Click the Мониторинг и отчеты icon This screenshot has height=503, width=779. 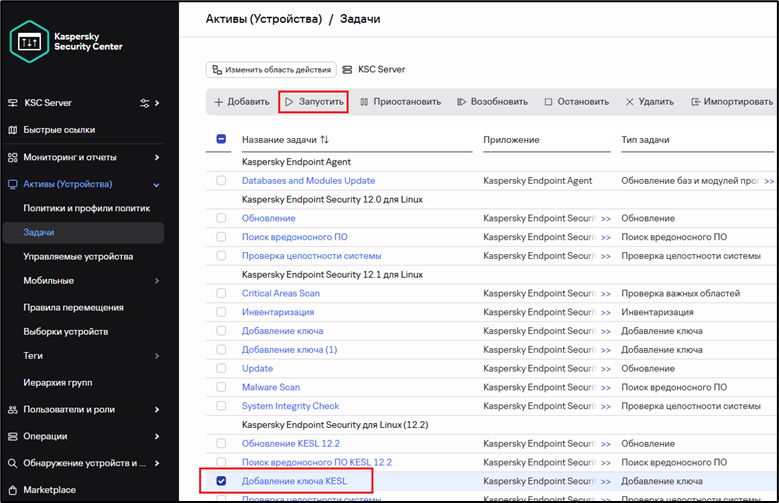[13, 158]
